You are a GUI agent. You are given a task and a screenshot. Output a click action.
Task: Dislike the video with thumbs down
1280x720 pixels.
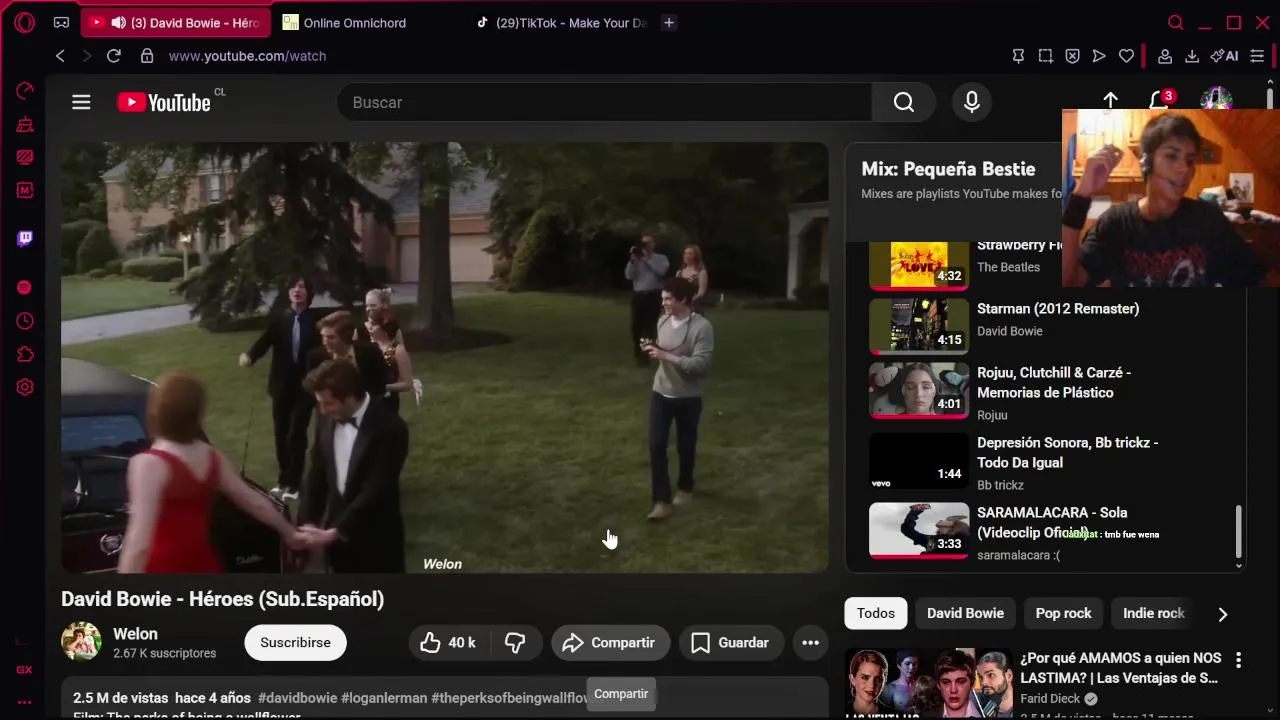point(515,643)
